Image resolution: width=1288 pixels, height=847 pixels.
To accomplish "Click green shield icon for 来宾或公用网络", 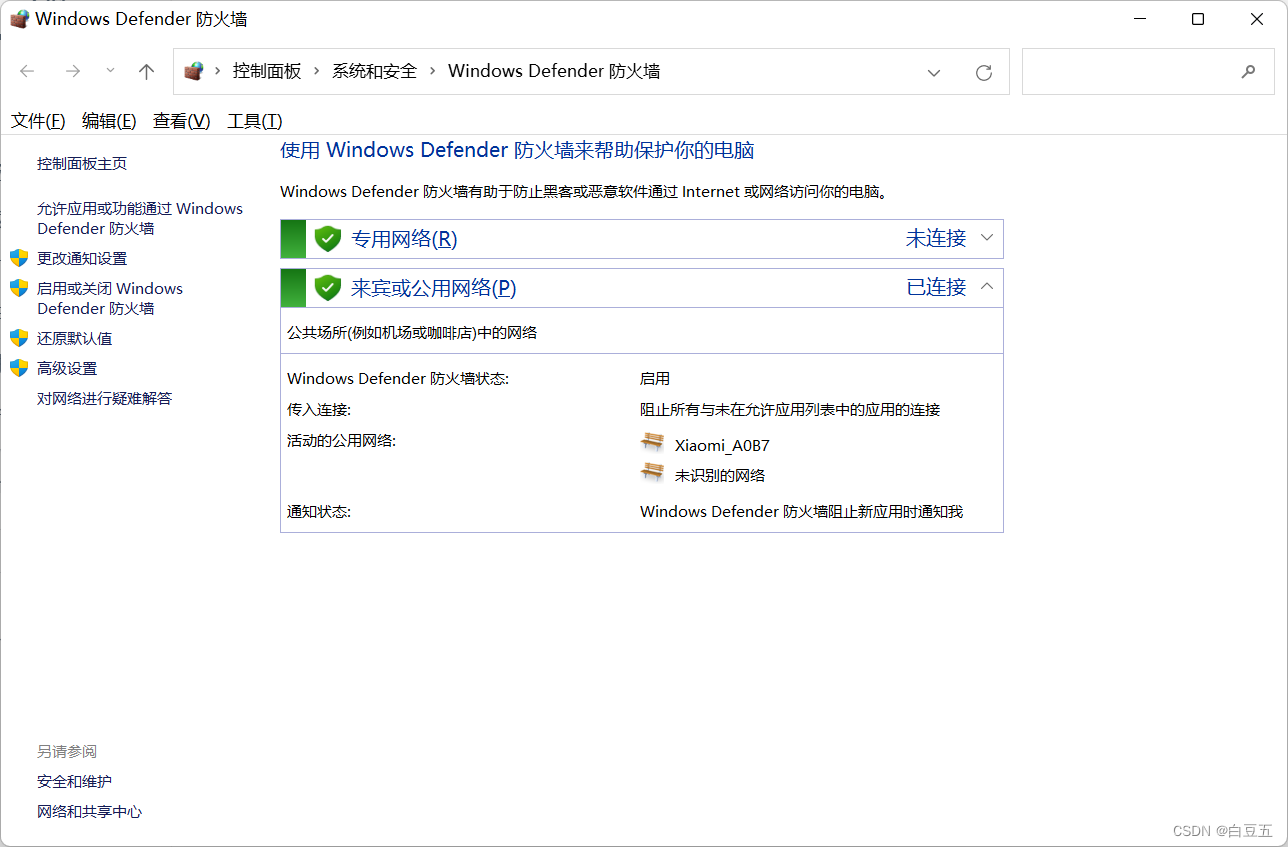I will pyautogui.click(x=328, y=288).
